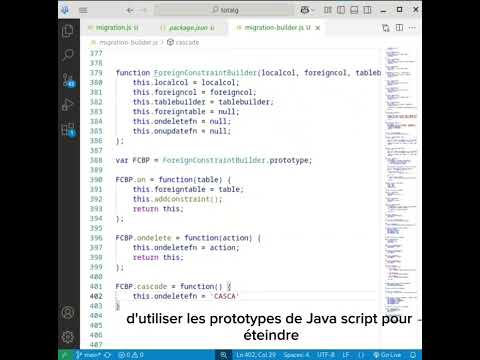Start Go Live server

[387, 355]
